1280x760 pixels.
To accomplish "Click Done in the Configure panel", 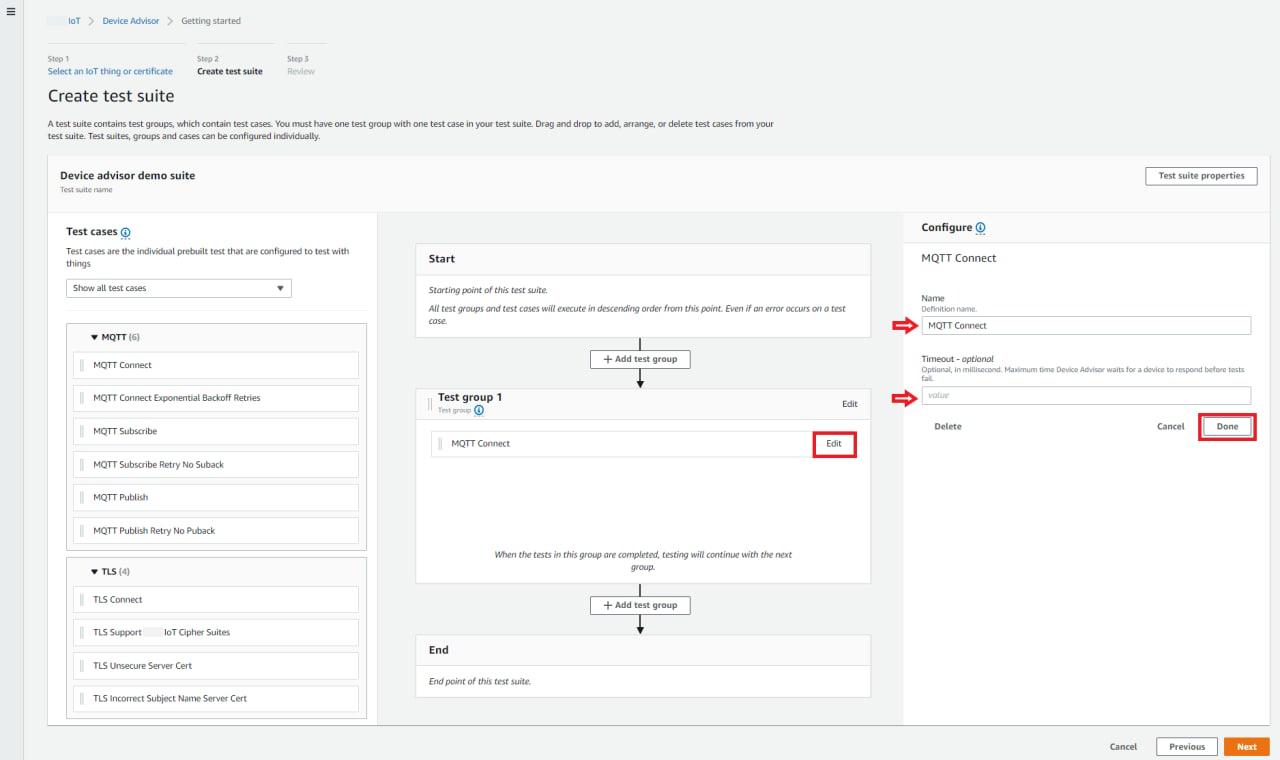I will click(1227, 427).
